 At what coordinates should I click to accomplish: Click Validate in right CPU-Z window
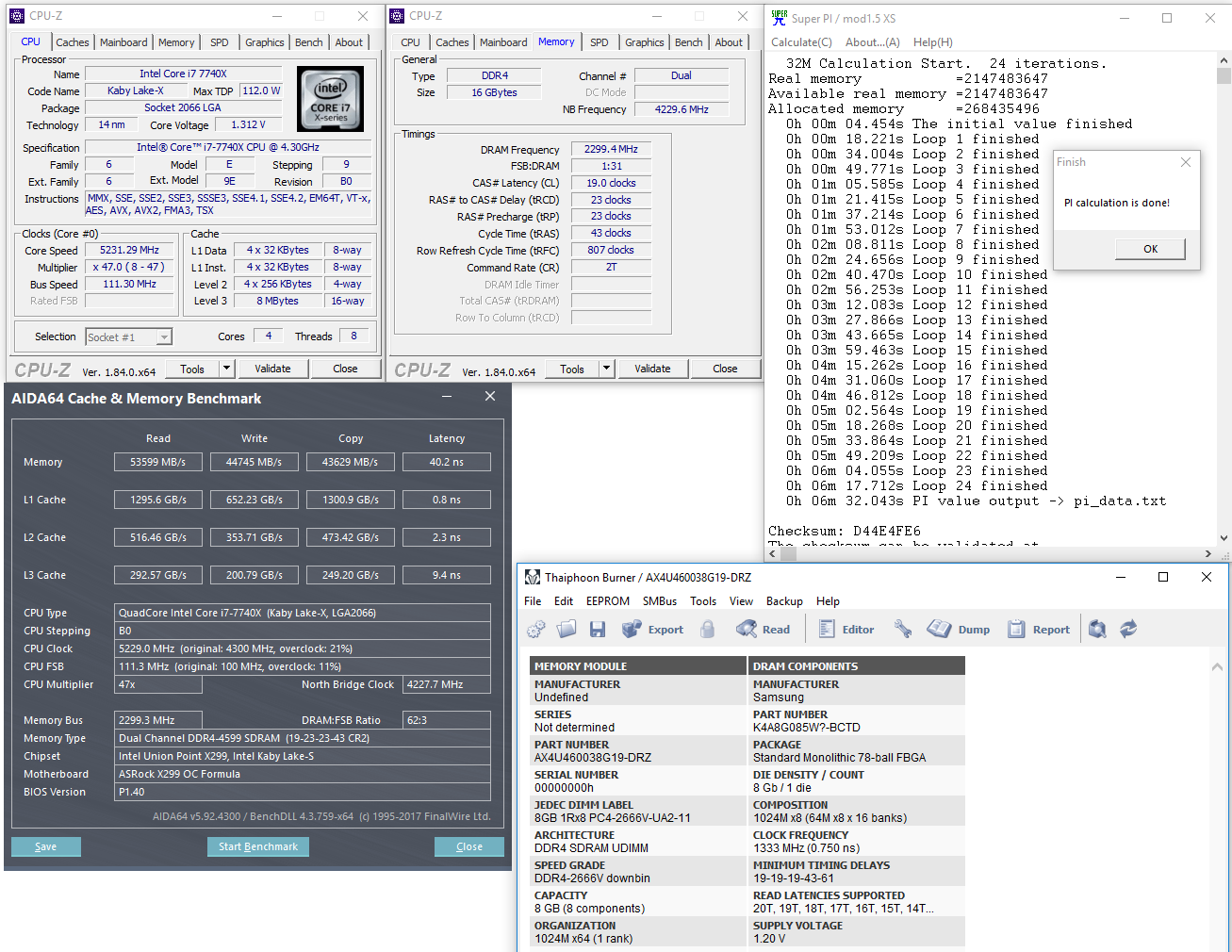(x=652, y=369)
